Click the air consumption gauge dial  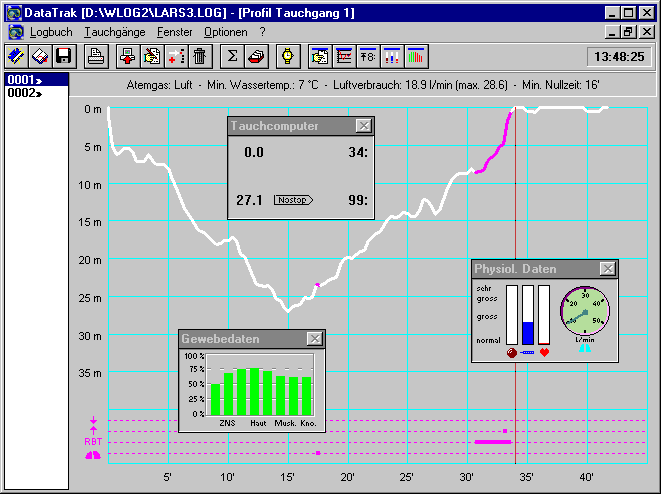click(x=584, y=311)
